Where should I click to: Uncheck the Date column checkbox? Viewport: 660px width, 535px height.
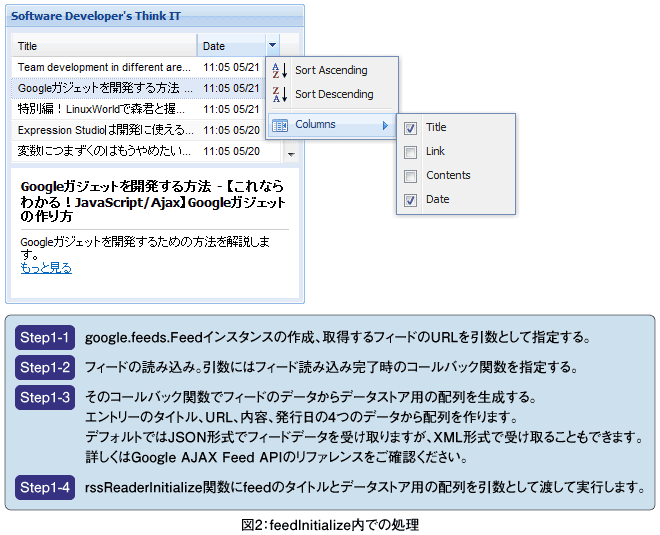pos(410,200)
